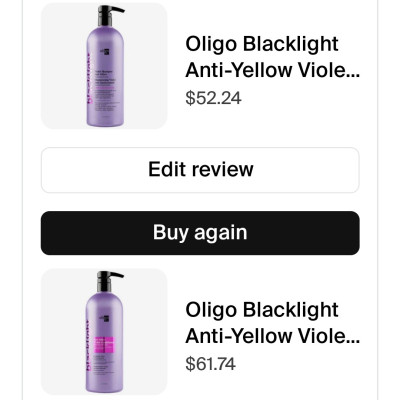Click the small square logo on first bottle
Screen dimensions: 400x400
pos(104,52)
